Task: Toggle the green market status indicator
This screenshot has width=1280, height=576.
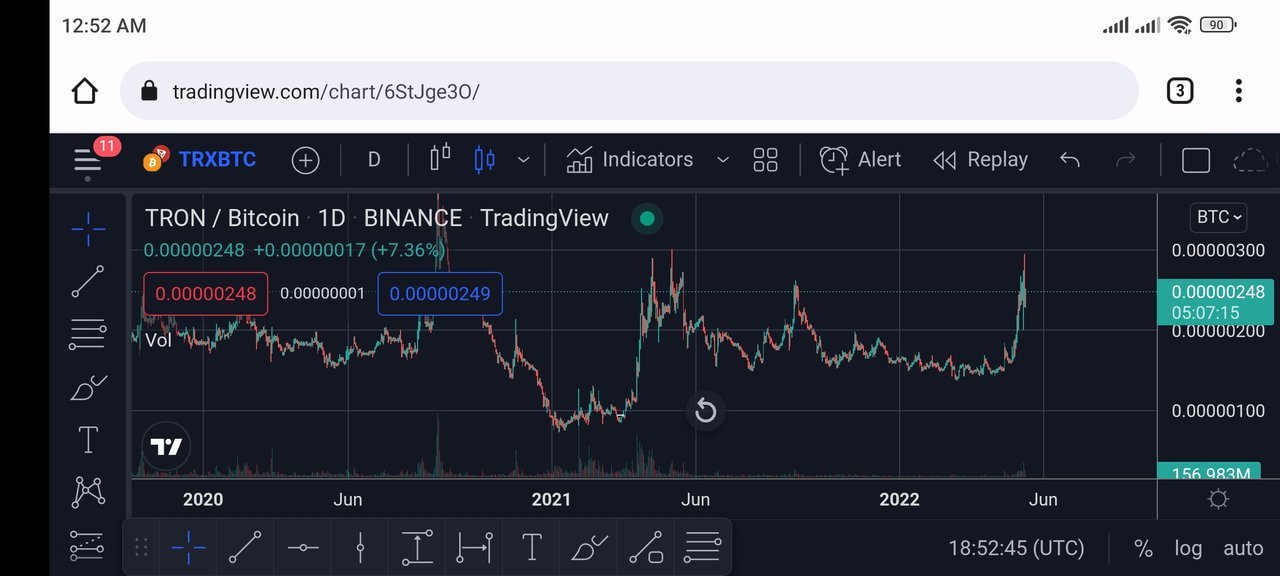Action: (647, 218)
